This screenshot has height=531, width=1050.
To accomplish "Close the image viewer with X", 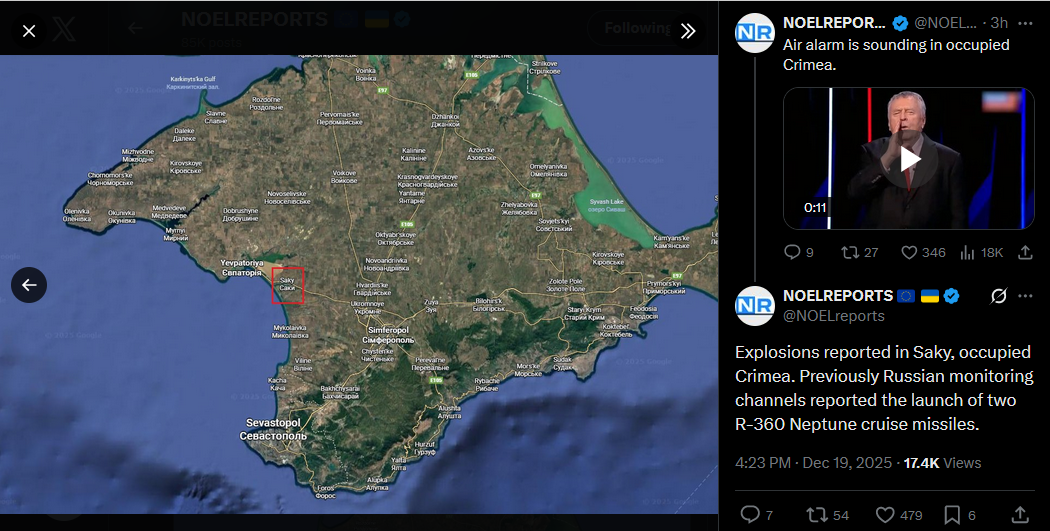I will pyautogui.click(x=29, y=31).
